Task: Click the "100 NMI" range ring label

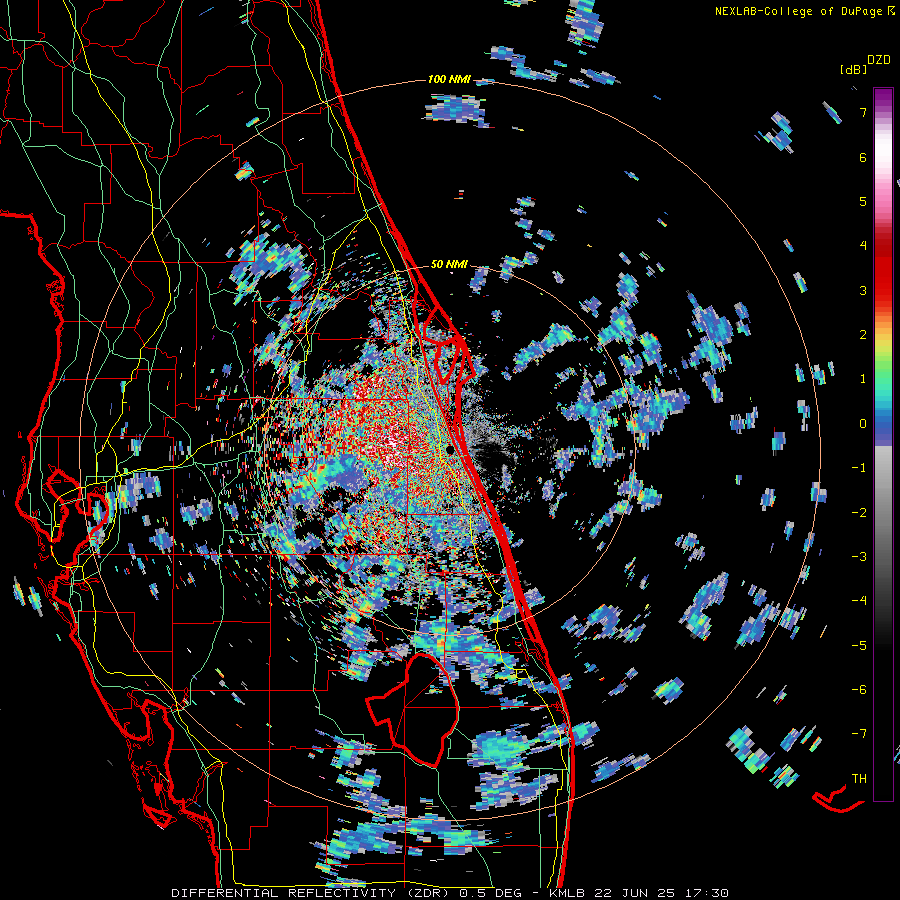Action: pyautogui.click(x=449, y=79)
